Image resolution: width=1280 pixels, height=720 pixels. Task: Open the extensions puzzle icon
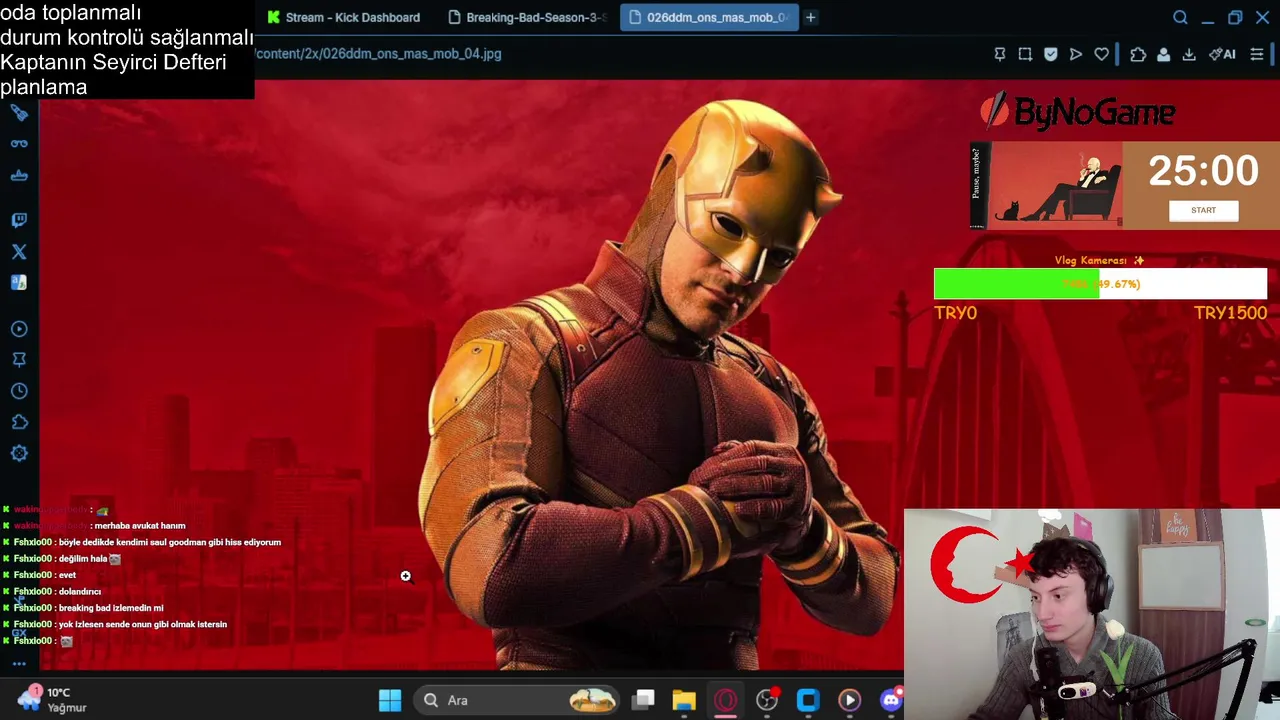tap(1138, 54)
